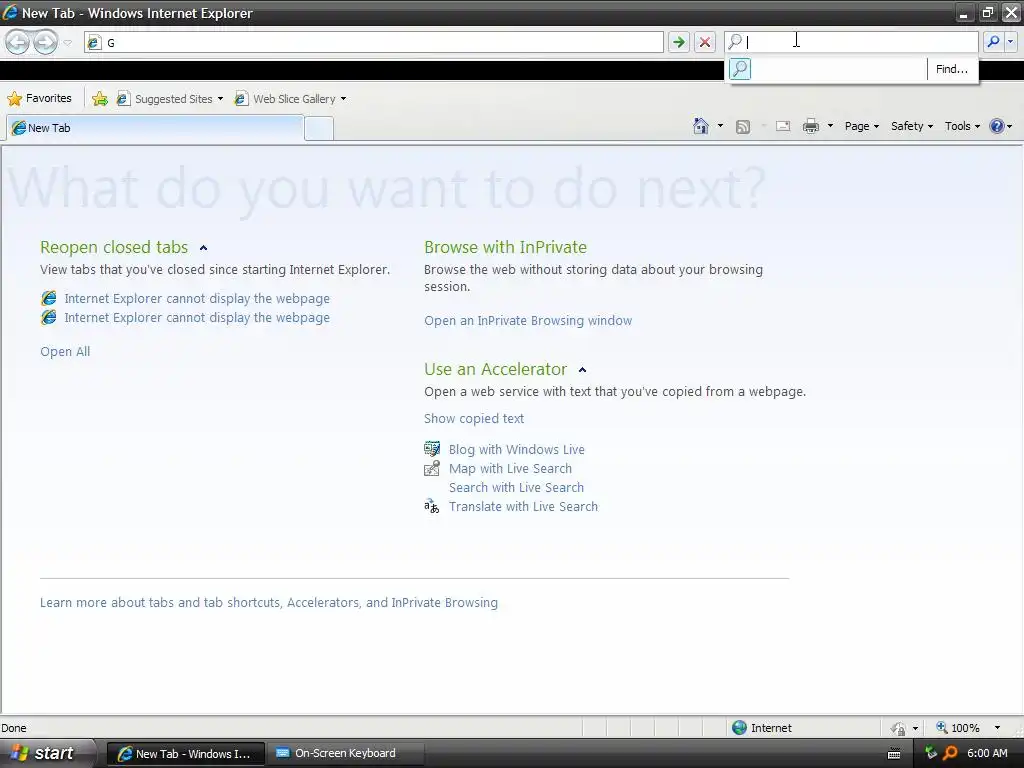Click the Protected Mode status icon
The width and height of the screenshot is (1024, 768).
pos(899,728)
